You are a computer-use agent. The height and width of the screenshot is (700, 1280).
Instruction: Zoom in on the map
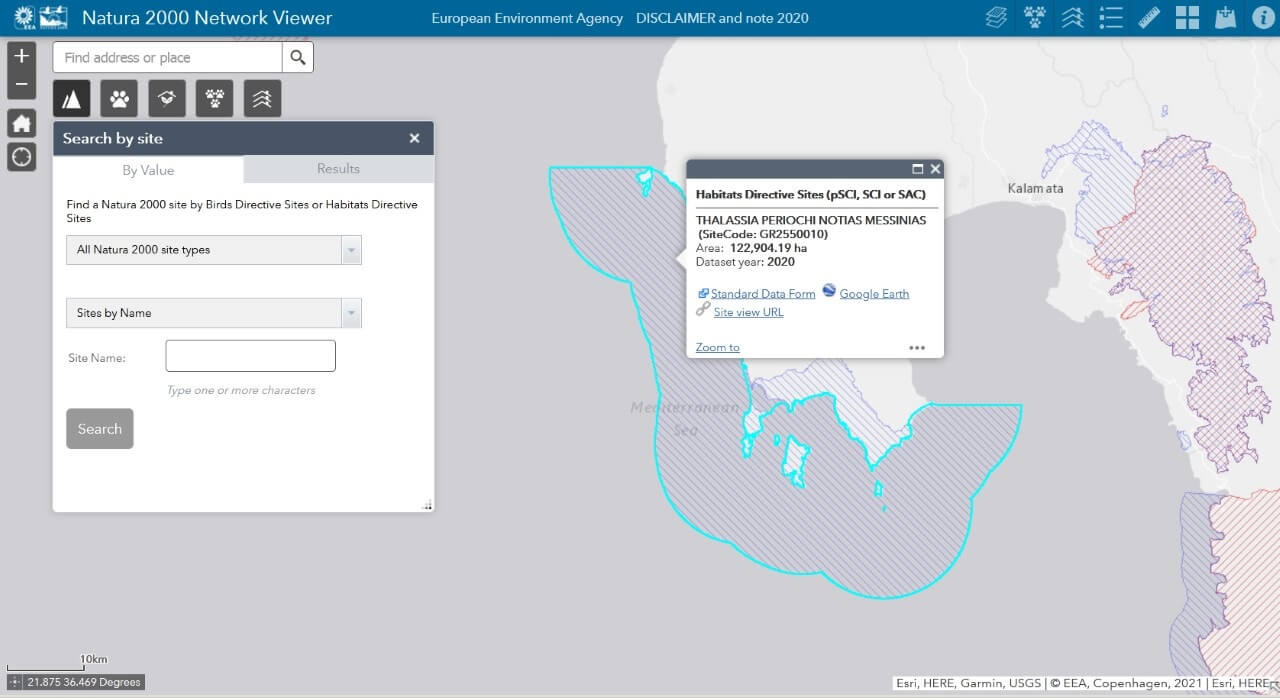click(21, 56)
